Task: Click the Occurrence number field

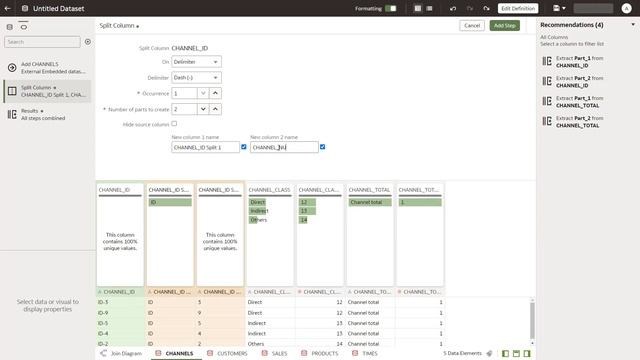Action: tap(184, 93)
